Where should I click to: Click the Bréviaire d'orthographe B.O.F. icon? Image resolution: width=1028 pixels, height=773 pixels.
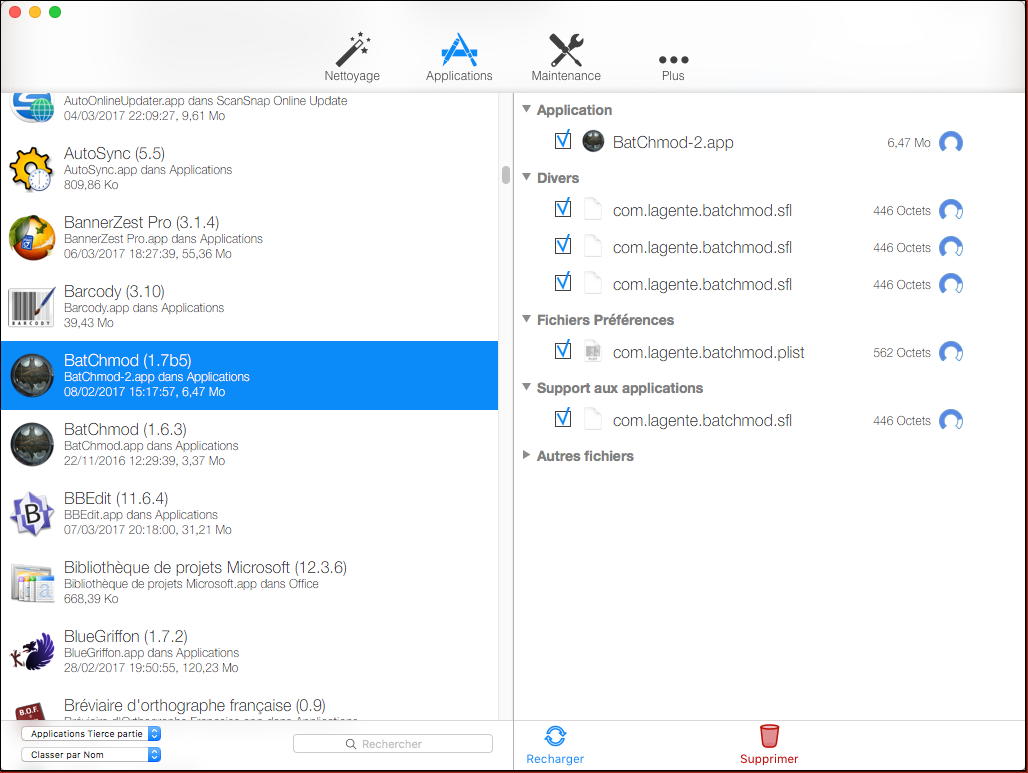pyautogui.click(x=29, y=711)
